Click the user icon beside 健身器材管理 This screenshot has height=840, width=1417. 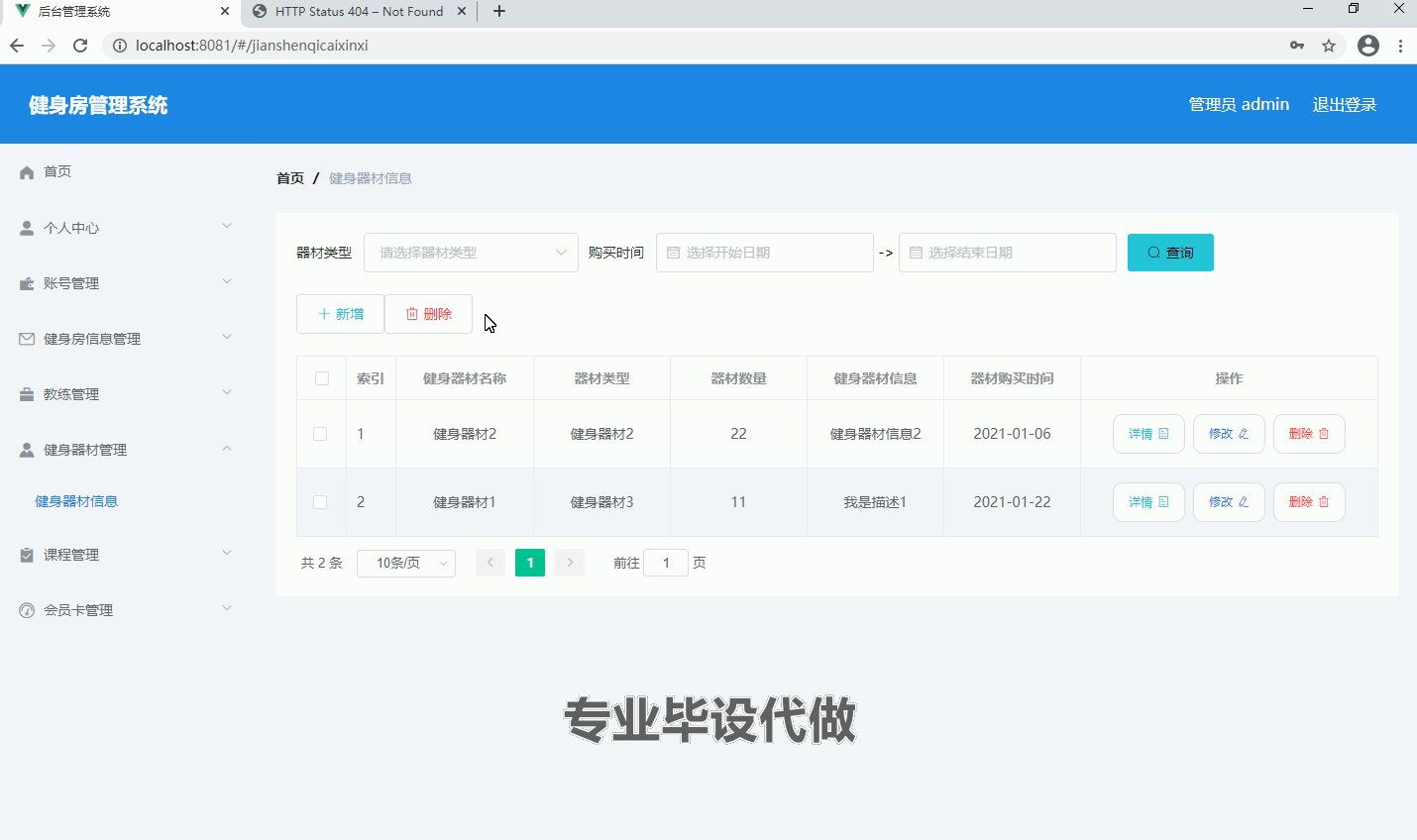click(27, 450)
